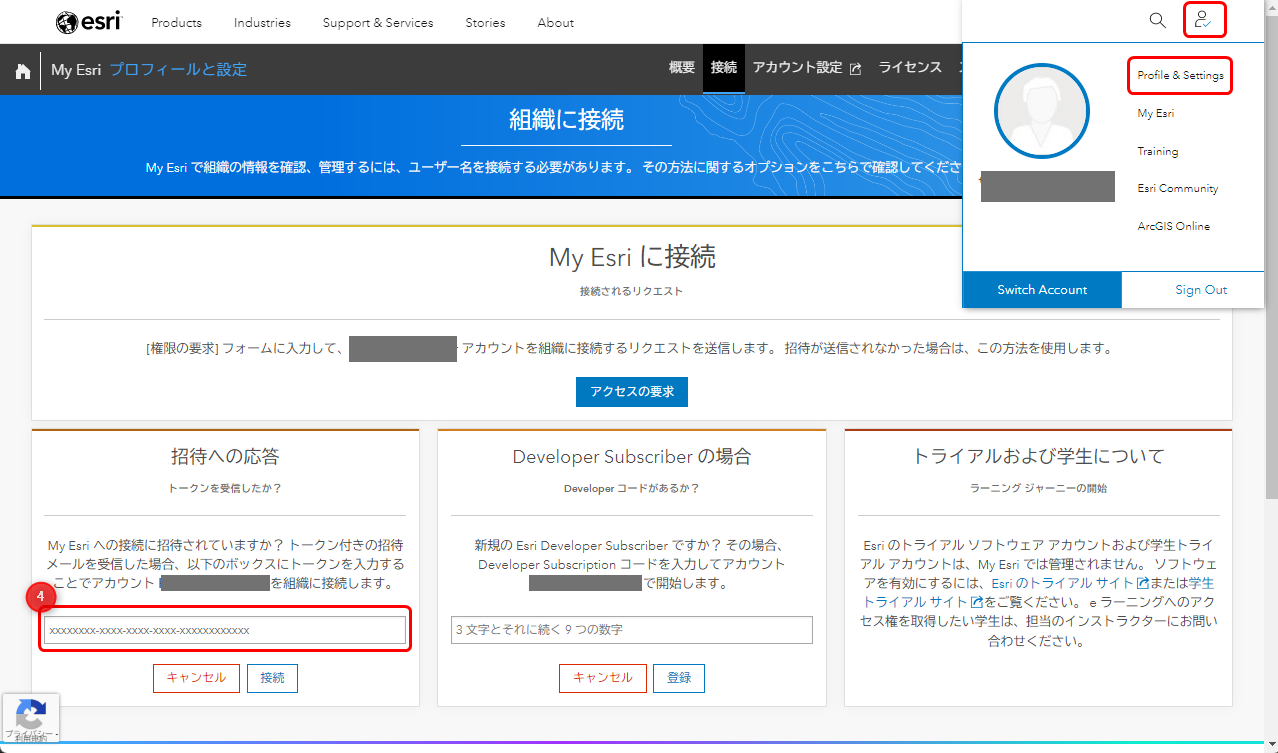Cancel the Developer Subscriber form

[x=603, y=678]
